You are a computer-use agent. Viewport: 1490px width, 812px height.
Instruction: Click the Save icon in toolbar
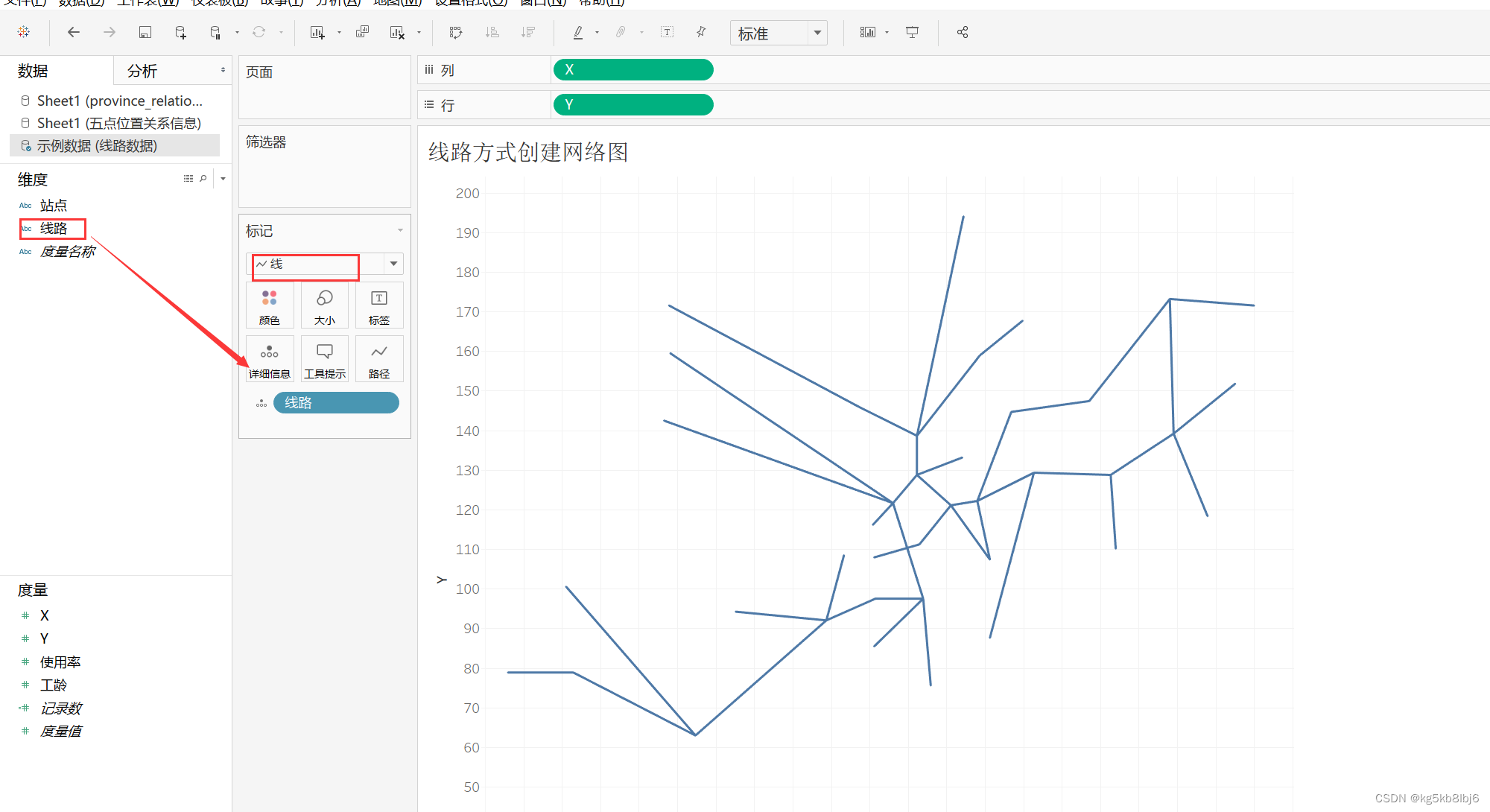[x=145, y=32]
